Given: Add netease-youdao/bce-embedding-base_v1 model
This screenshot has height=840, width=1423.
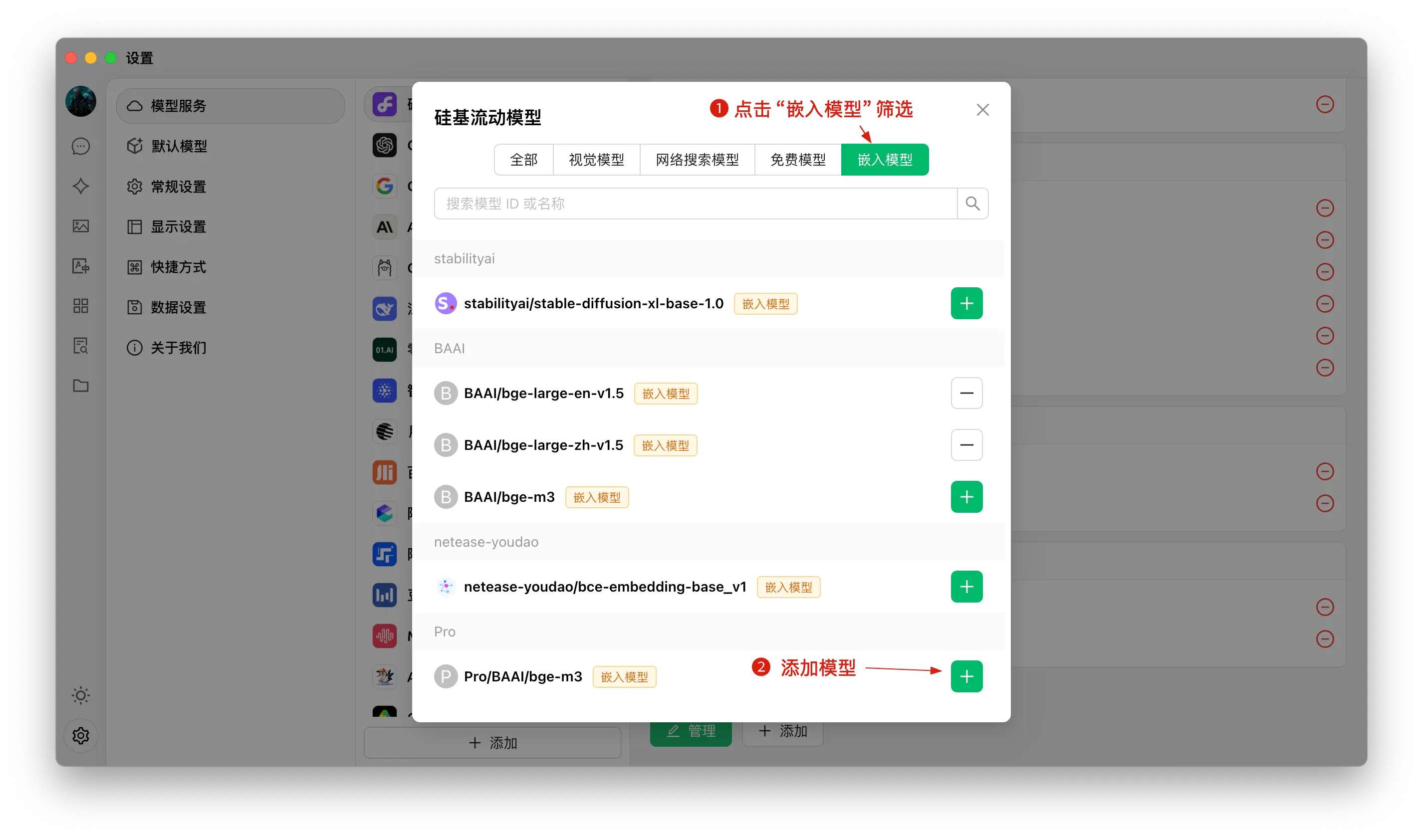Looking at the screenshot, I should tap(966, 587).
